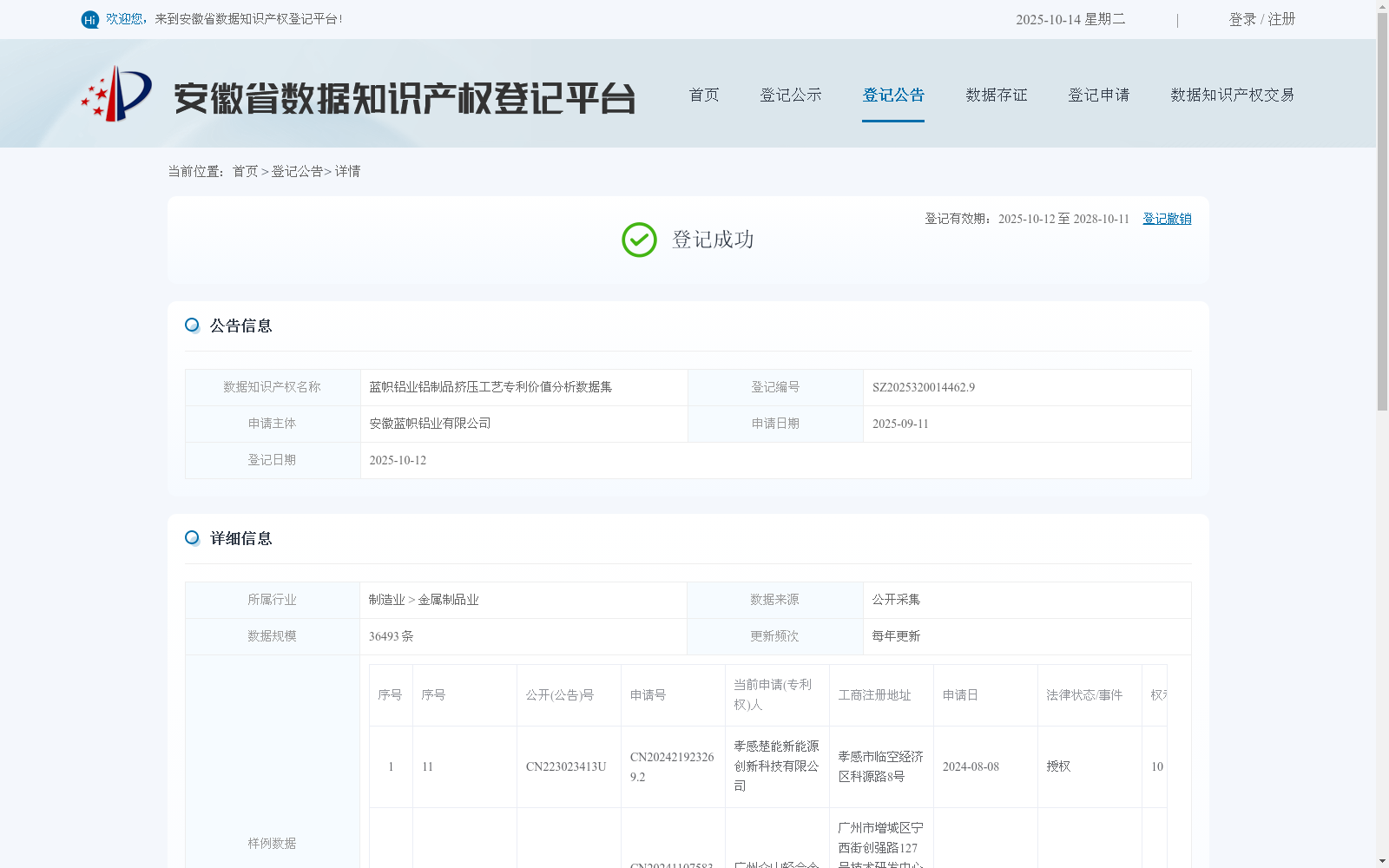Image resolution: width=1389 pixels, height=868 pixels.
Task: Click the green success checkmark icon
Action: (x=639, y=240)
